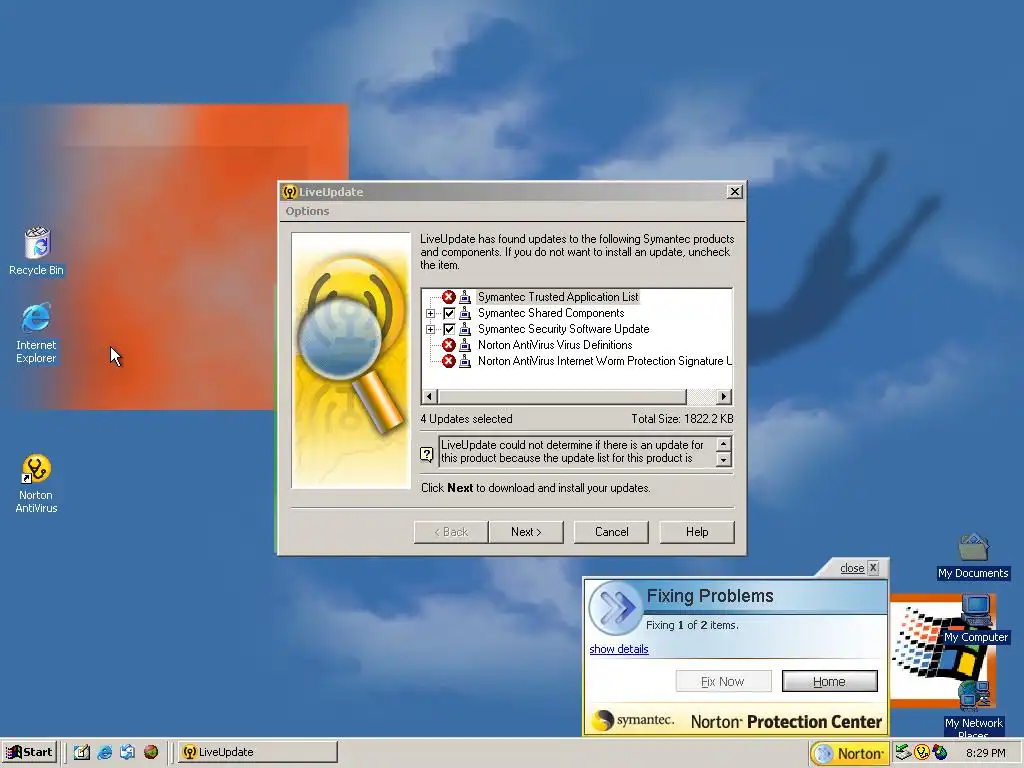Click the red X icon beside Norton AntiVirus Virus Definitions
Screen dimensions: 1024x768
tap(449, 345)
